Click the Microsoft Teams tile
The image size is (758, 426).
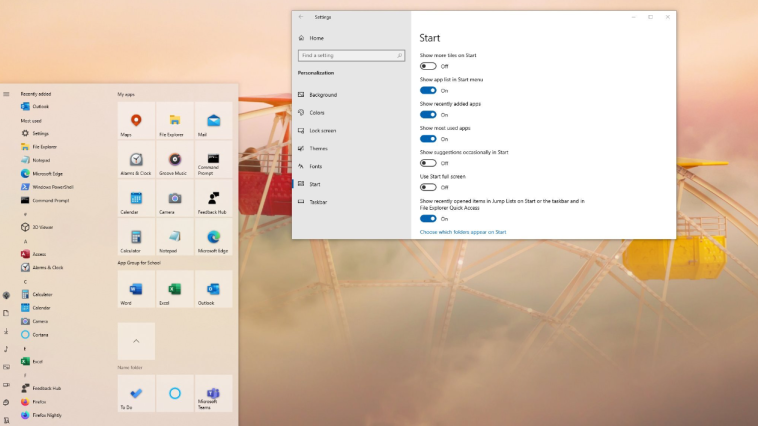pyautogui.click(x=213, y=393)
